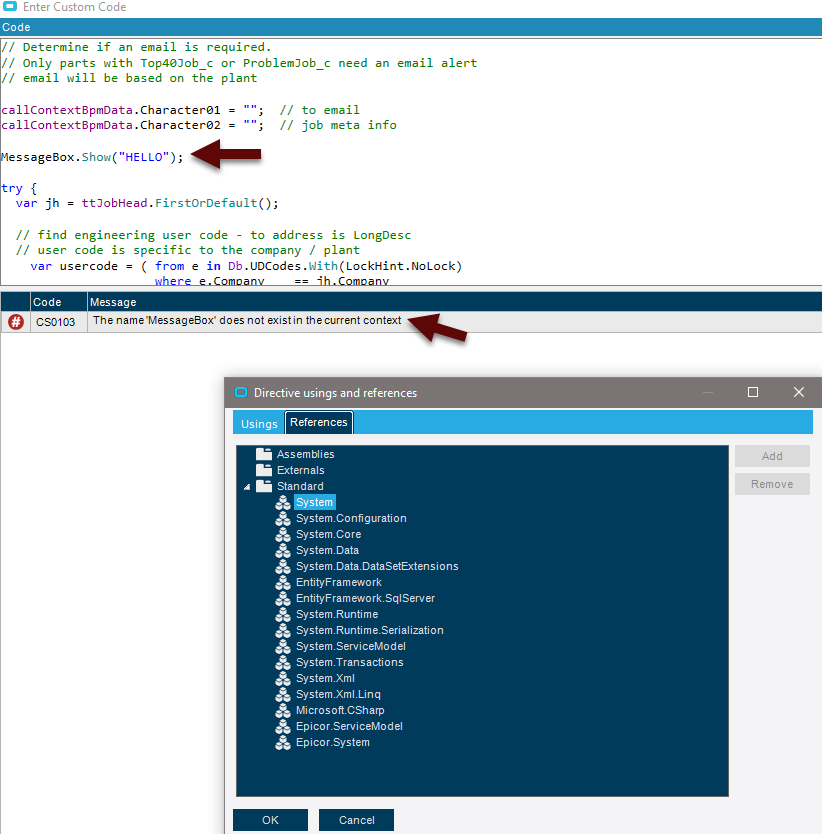Click the try keyword in the code editor
Viewport: 822px width, 834px height.
pyautogui.click(x=12, y=188)
